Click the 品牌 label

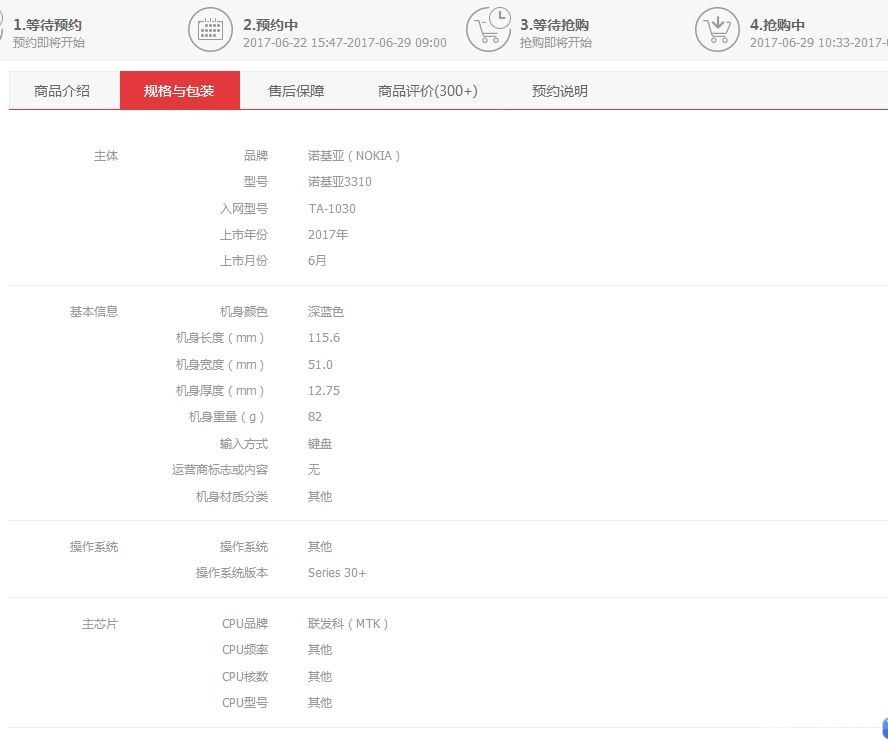coord(256,156)
